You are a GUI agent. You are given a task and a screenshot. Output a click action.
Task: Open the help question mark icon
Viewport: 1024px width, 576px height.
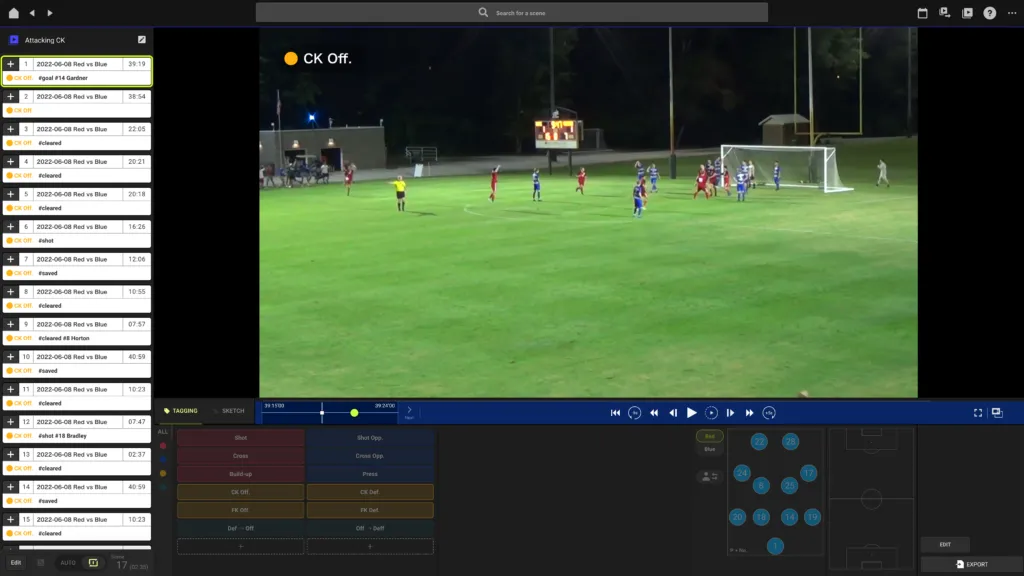[x=989, y=13]
